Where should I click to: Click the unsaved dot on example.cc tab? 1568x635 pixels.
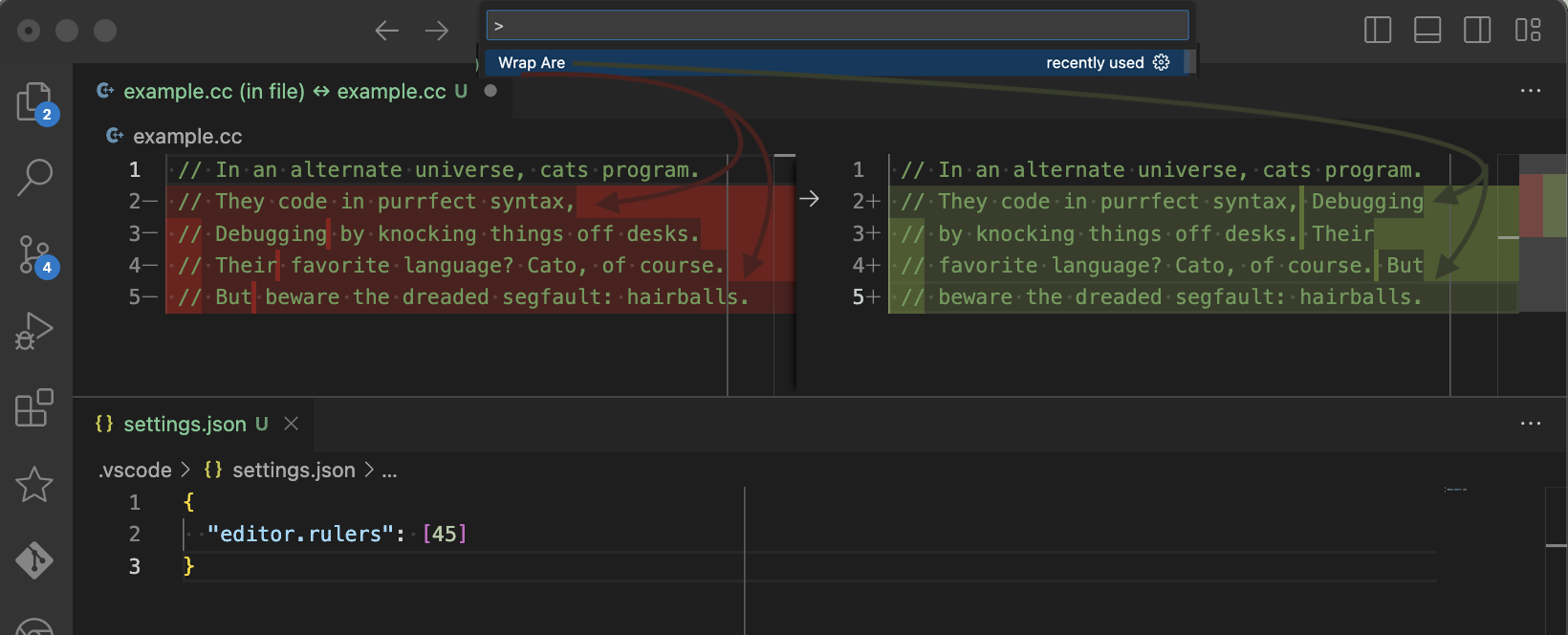pos(490,91)
